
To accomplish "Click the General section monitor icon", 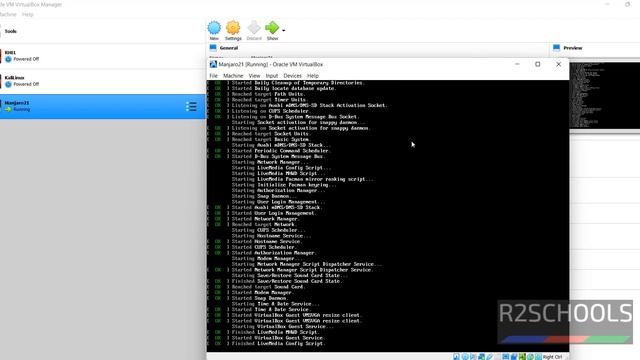I will pos(213,48).
